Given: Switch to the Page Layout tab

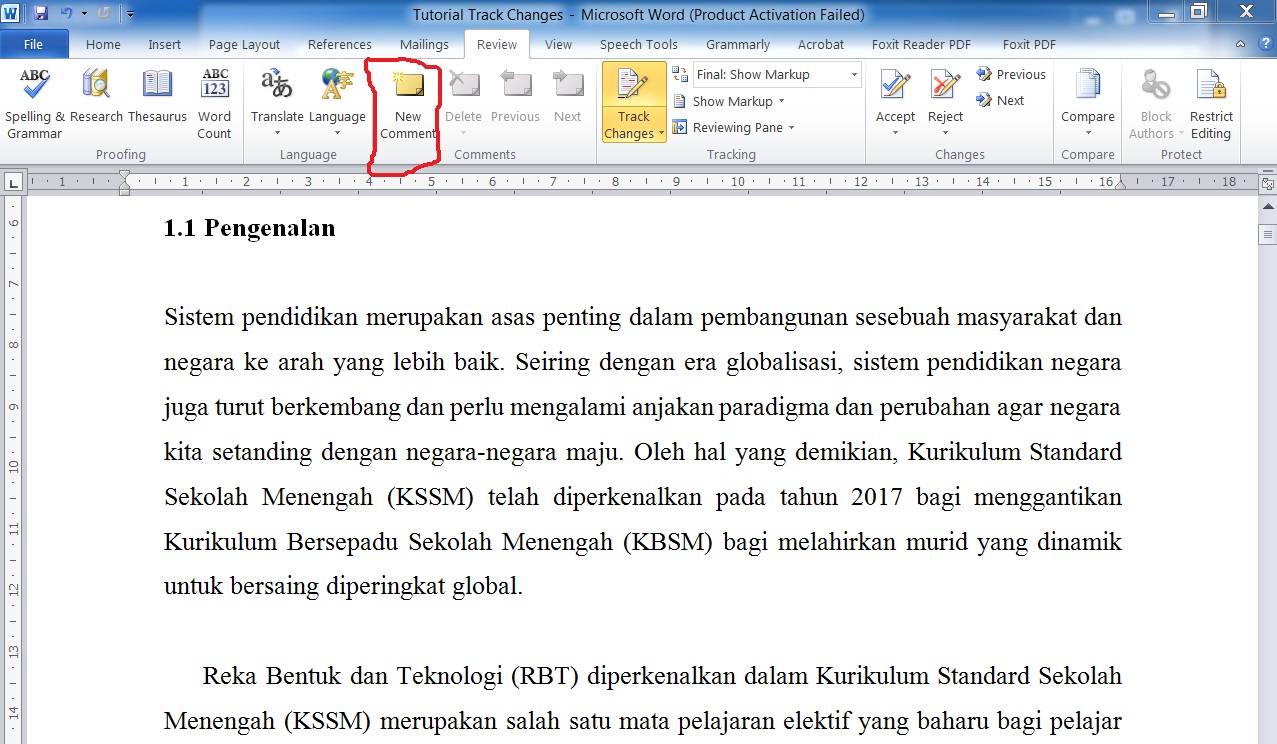Looking at the screenshot, I should click(x=244, y=45).
